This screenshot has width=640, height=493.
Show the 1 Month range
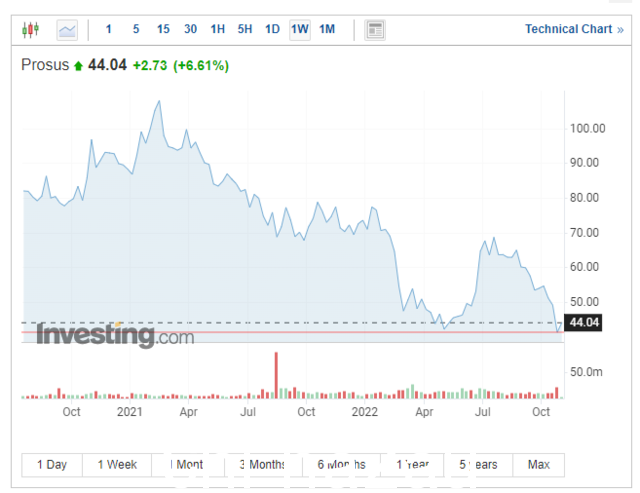coord(188,465)
